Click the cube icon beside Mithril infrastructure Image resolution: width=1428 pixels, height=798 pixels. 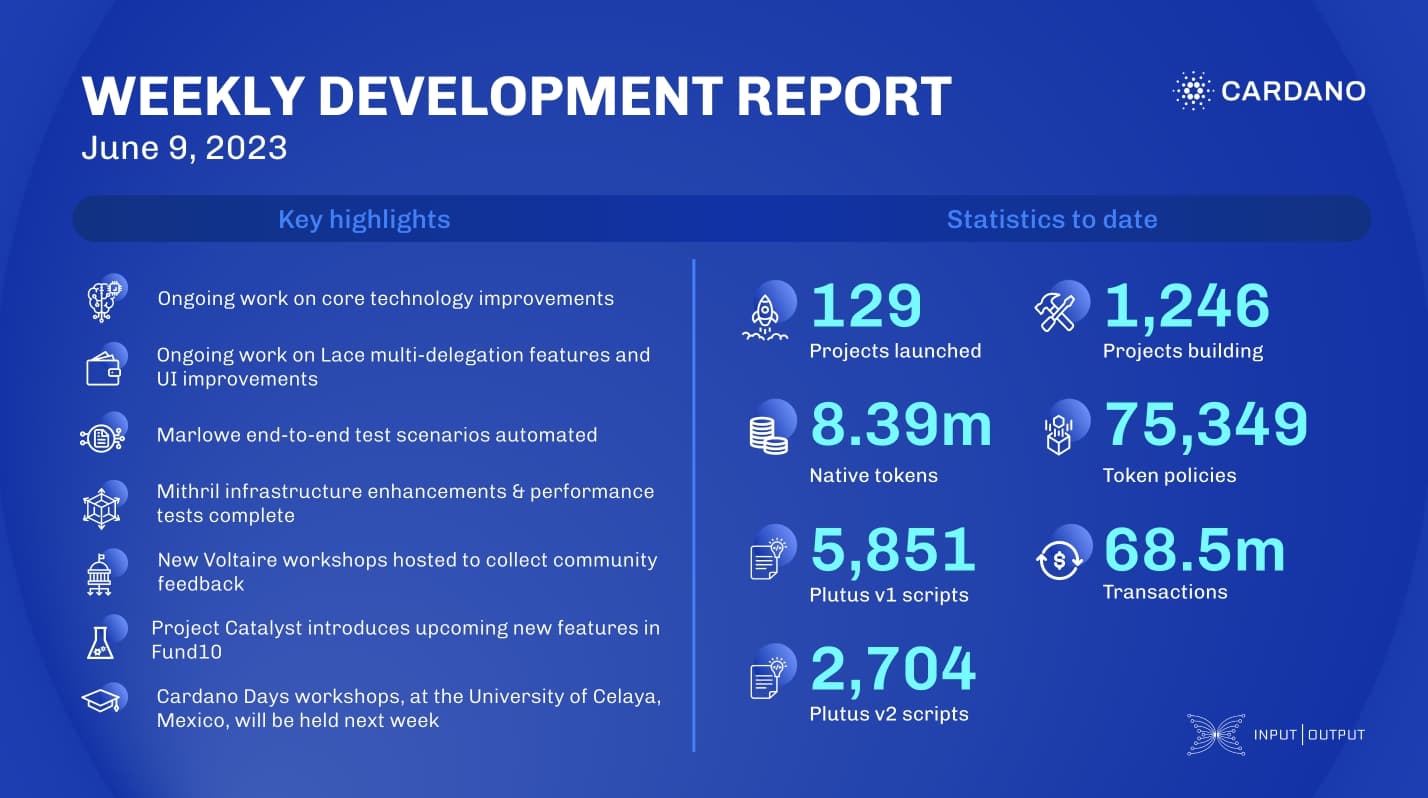pyautogui.click(x=102, y=506)
